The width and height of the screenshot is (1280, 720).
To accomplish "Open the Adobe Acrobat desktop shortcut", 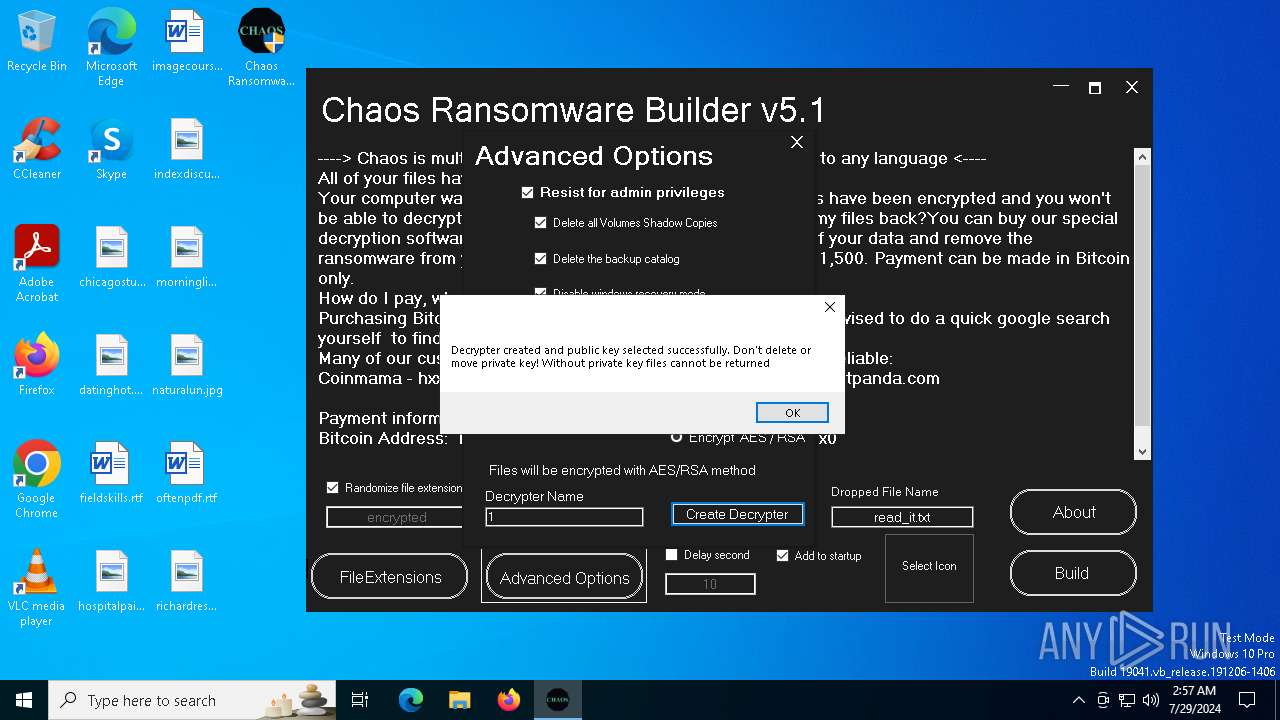I will tap(37, 264).
